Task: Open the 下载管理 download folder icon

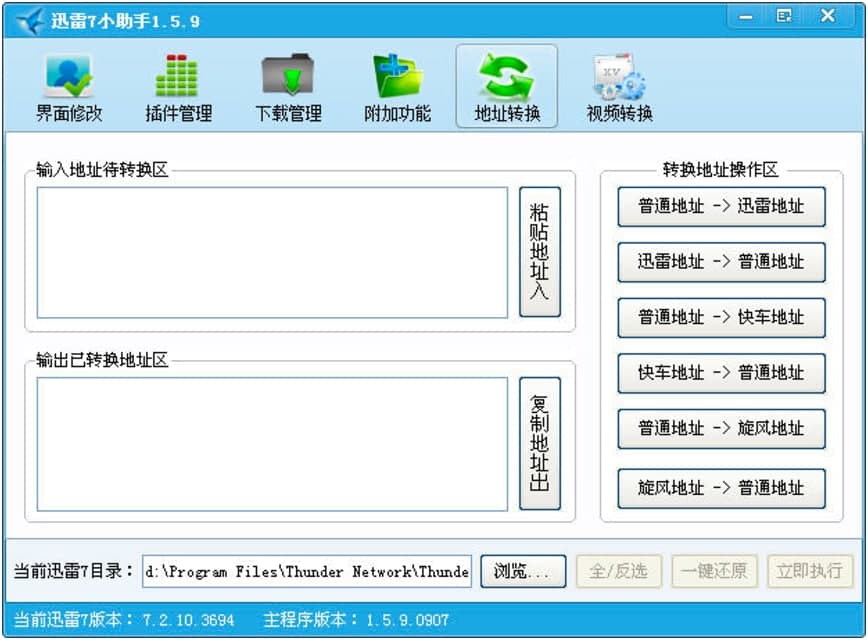Action: [288, 87]
